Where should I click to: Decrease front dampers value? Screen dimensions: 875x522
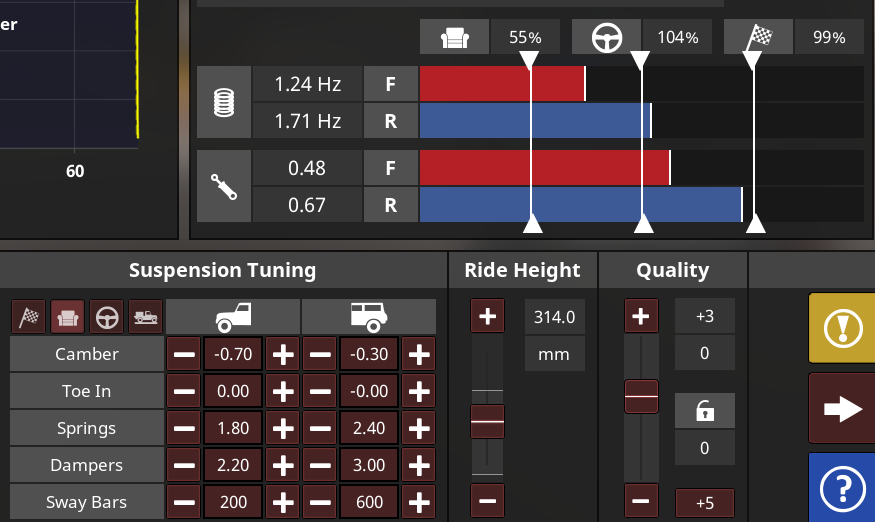click(x=185, y=465)
